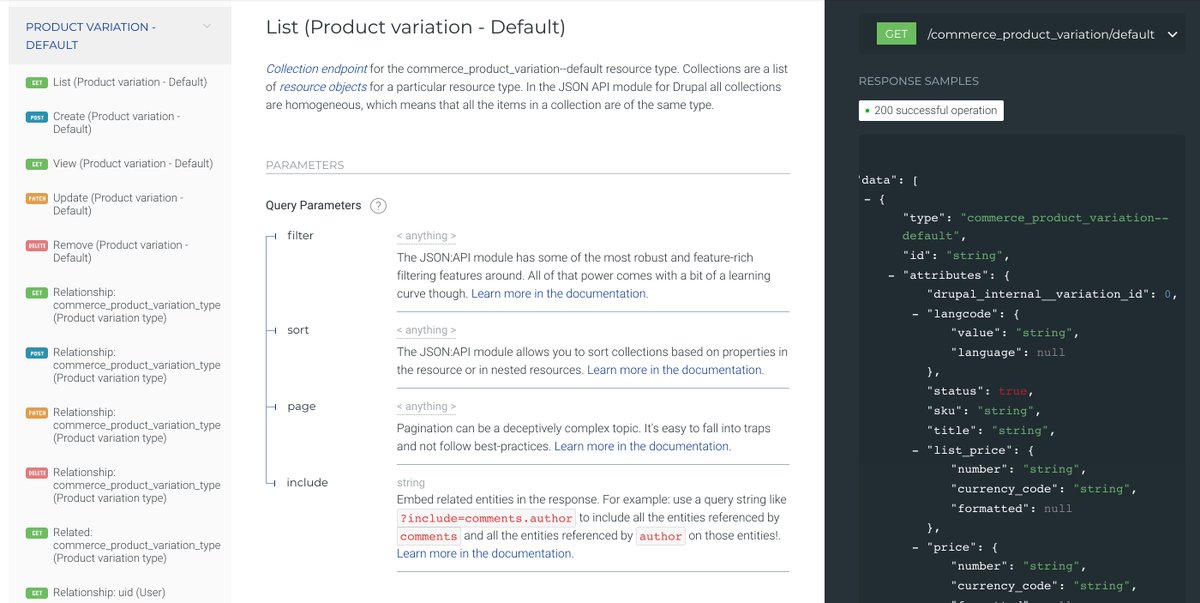
Task: Open Create (Product variation - Default) in sidebar
Action: 117,123
